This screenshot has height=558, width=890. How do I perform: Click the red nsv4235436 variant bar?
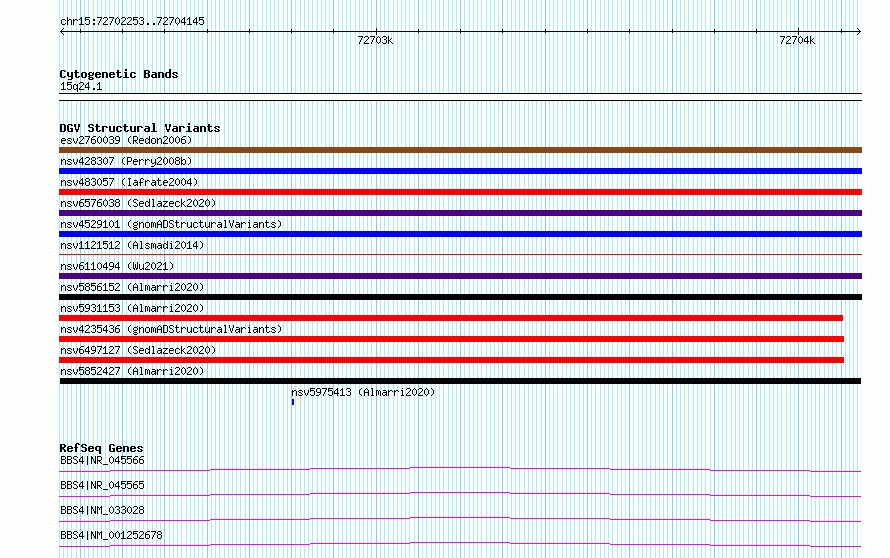click(x=451, y=339)
